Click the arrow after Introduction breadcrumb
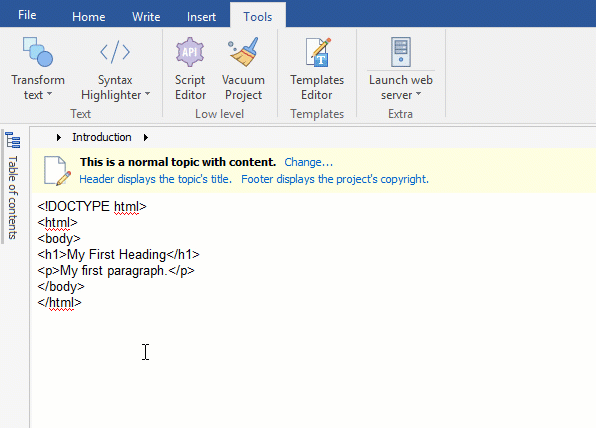The image size is (596, 428). coord(146,137)
